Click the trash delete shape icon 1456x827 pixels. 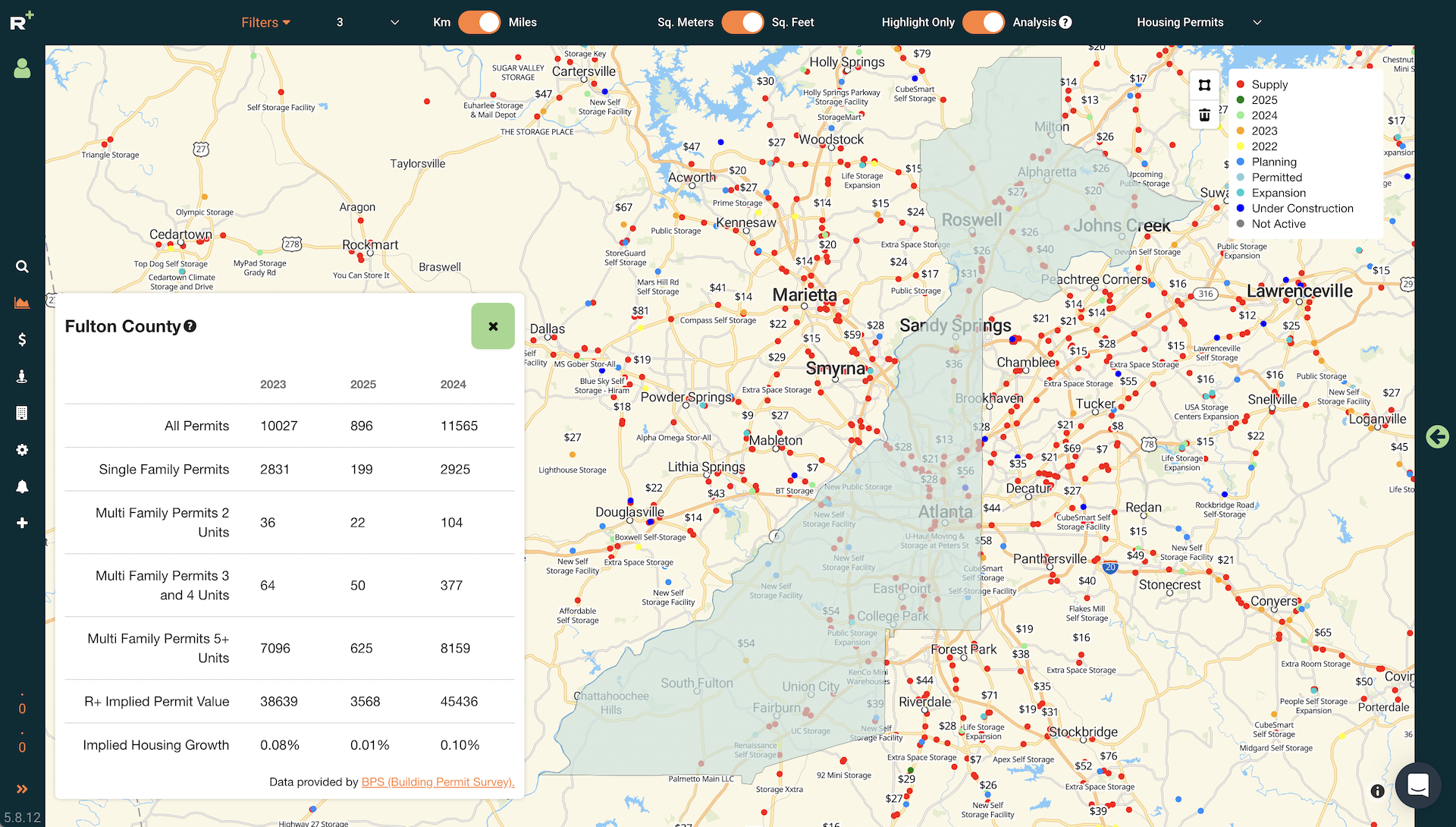pyautogui.click(x=1204, y=115)
